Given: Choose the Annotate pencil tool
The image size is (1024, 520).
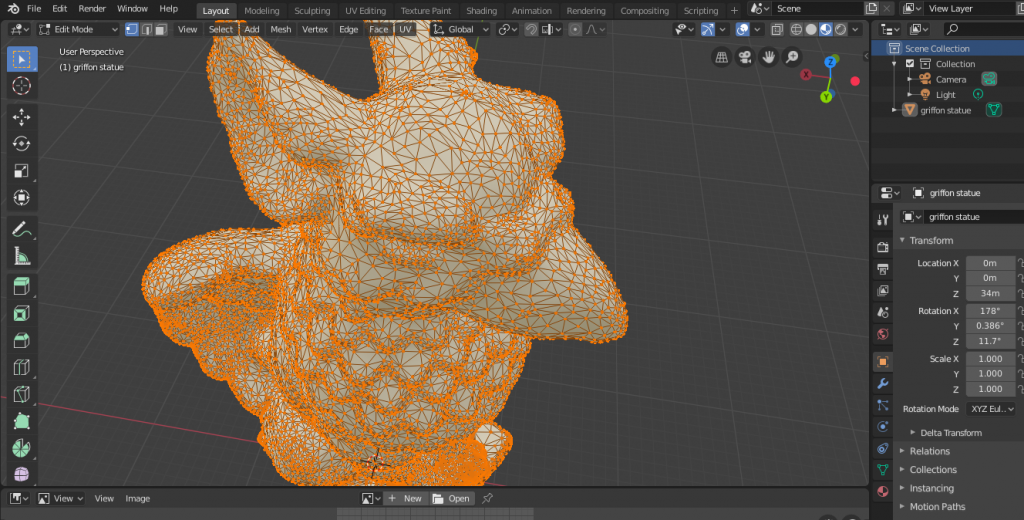Looking at the screenshot, I should (21, 229).
